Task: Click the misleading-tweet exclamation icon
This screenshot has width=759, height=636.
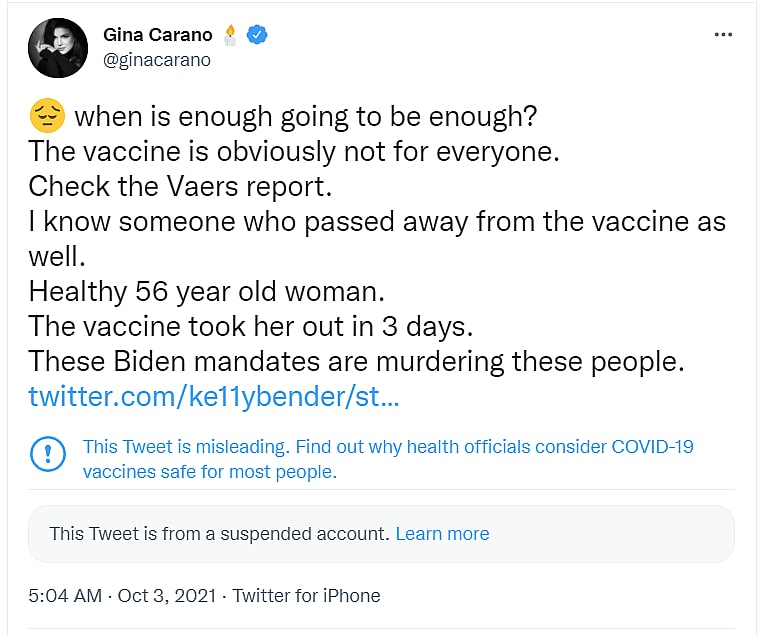Action: click(x=48, y=454)
